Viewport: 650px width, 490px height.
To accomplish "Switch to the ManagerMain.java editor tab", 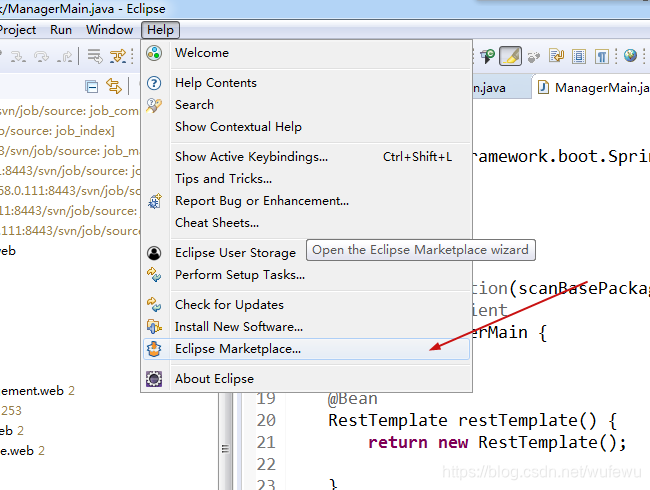I will (593, 87).
